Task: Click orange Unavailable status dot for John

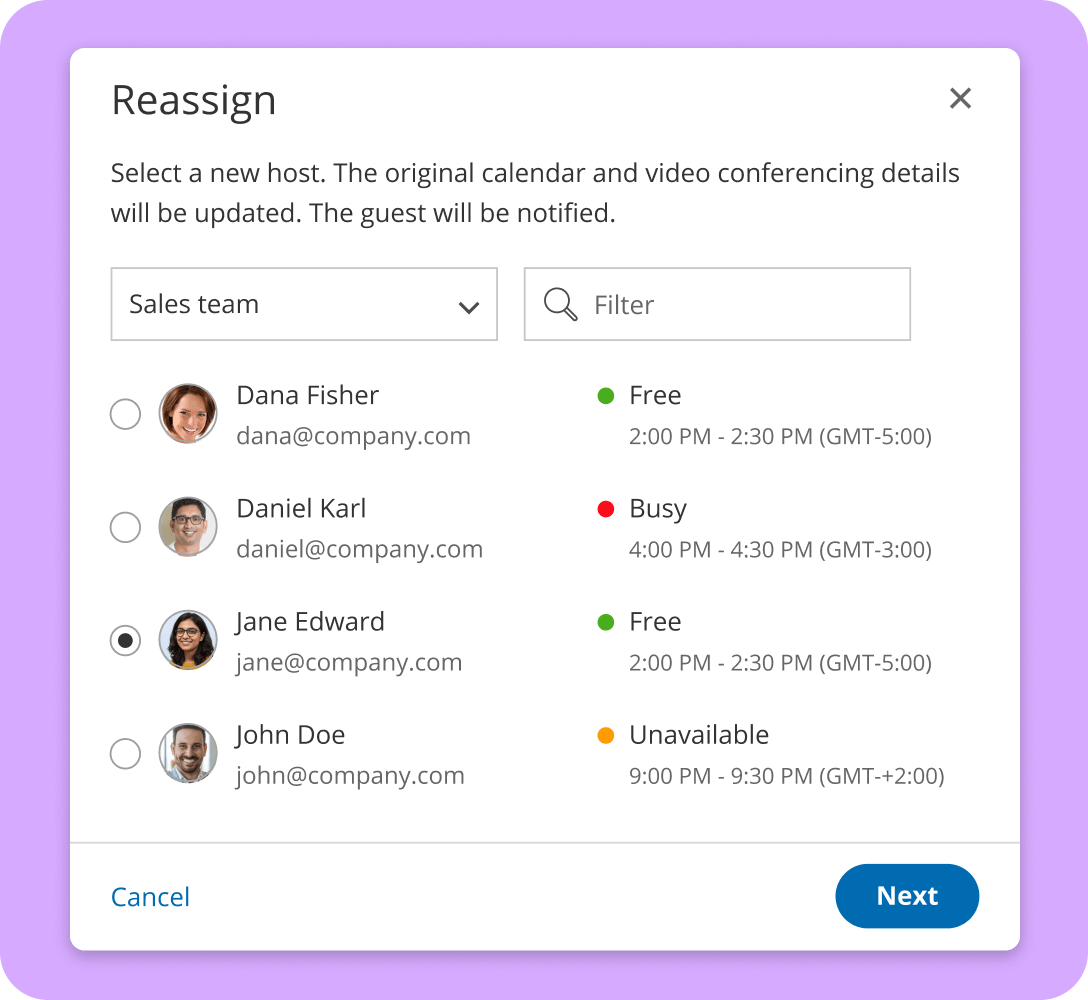Action: click(605, 736)
